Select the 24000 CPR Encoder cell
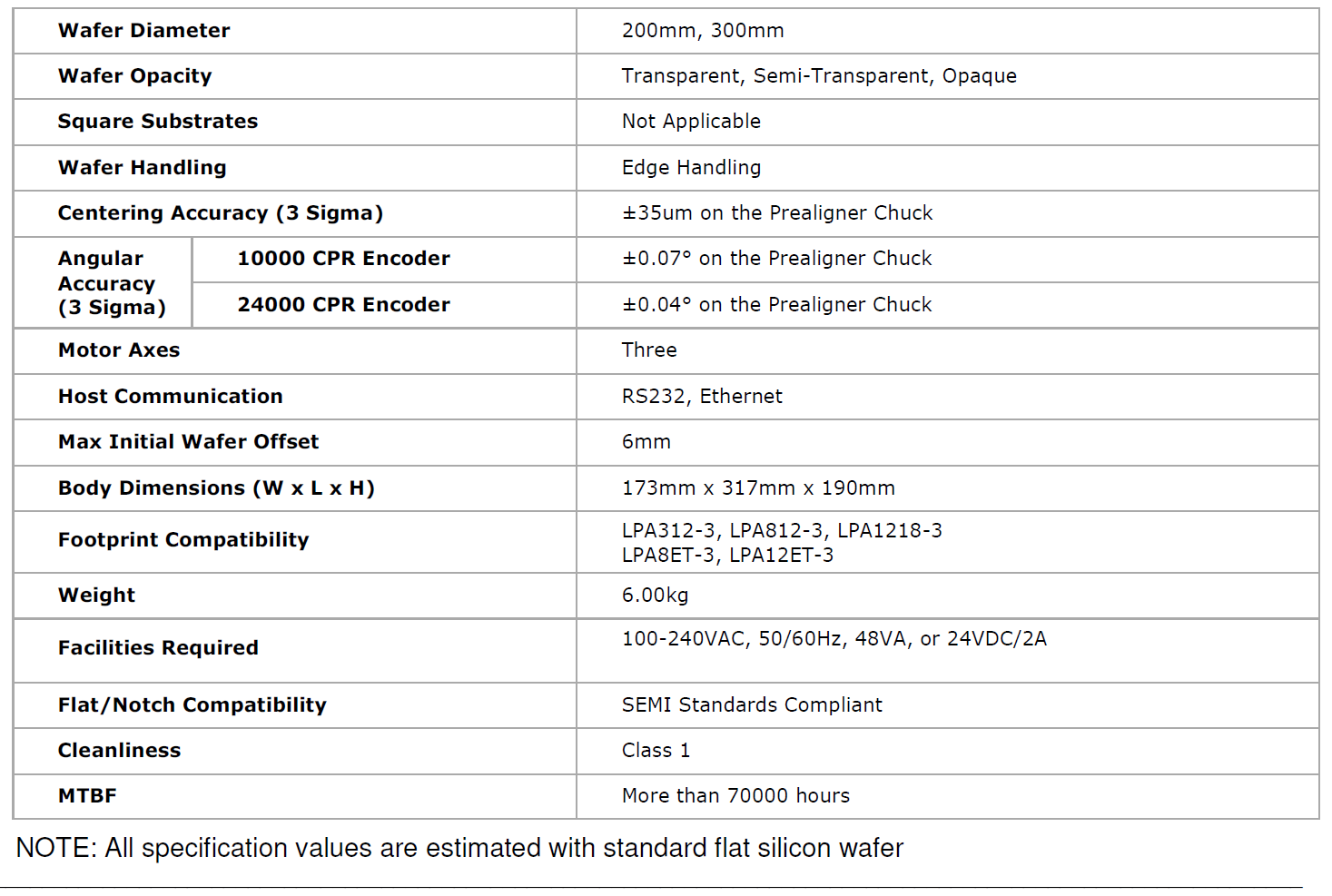 pos(384,305)
